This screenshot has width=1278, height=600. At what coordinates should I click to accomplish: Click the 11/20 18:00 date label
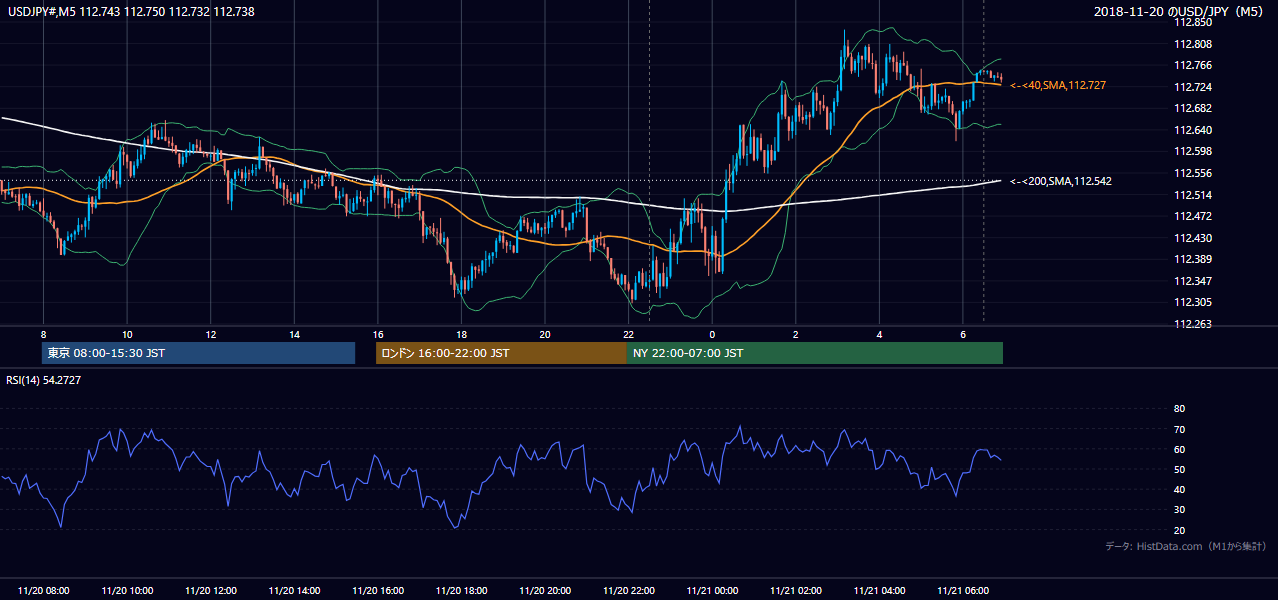[461, 591]
